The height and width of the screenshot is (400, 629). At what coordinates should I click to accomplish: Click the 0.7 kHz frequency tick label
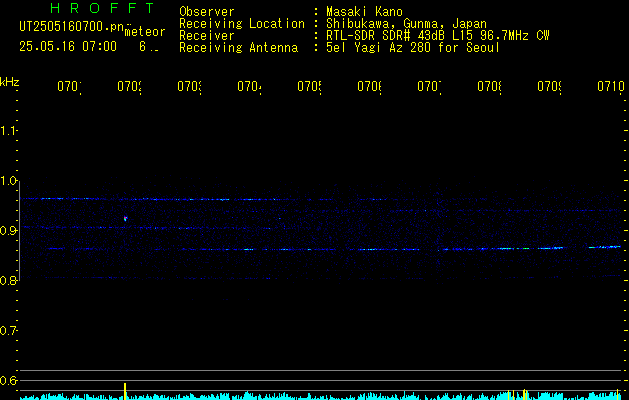pos(8,331)
